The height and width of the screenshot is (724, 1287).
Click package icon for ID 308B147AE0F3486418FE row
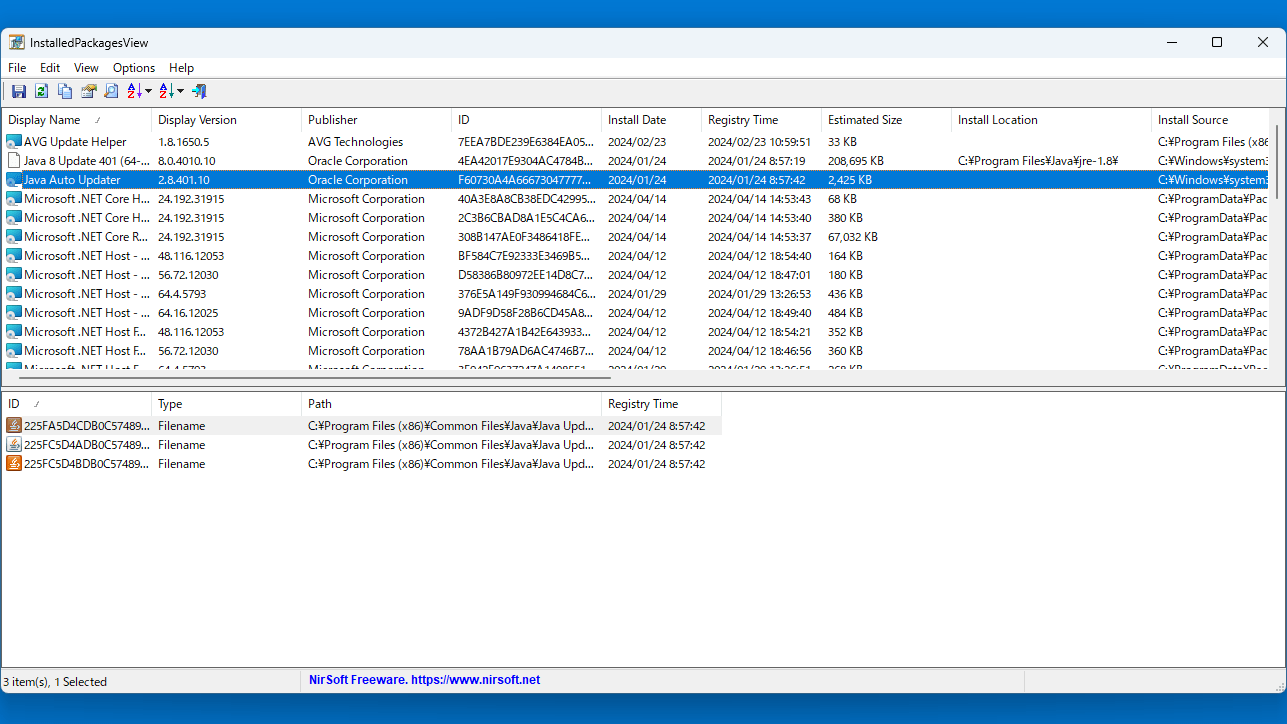click(x=13, y=237)
